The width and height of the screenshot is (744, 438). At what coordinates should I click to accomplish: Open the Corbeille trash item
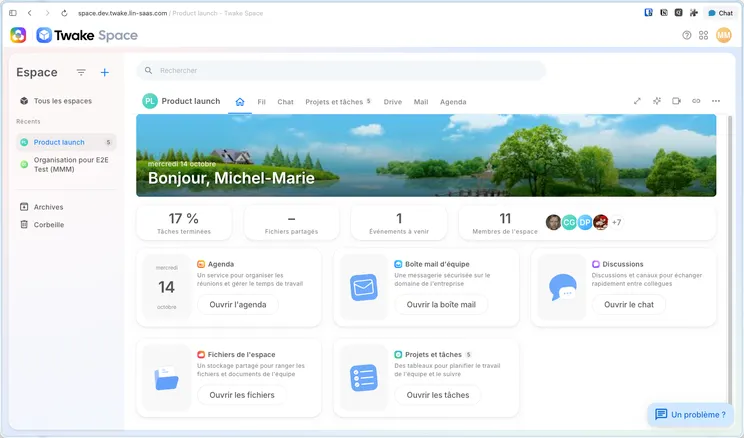click(x=49, y=224)
